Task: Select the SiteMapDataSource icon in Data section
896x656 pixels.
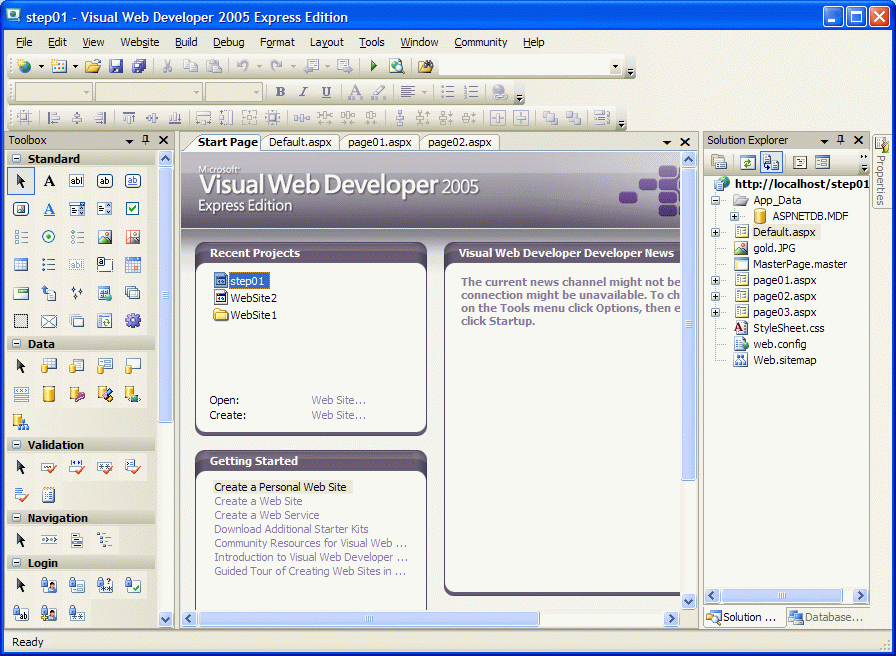Action: pyautogui.click(x=21, y=422)
